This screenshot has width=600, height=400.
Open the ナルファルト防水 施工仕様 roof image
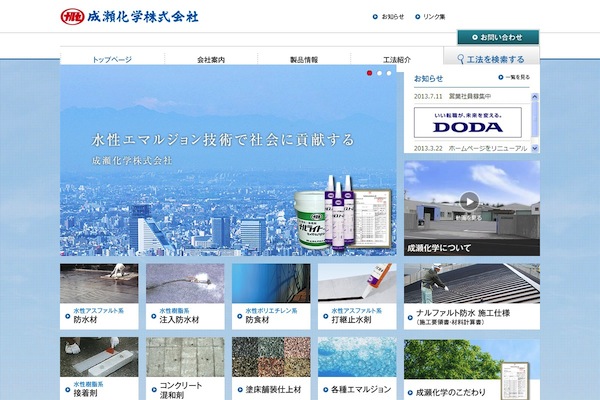click(x=472, y=283)
